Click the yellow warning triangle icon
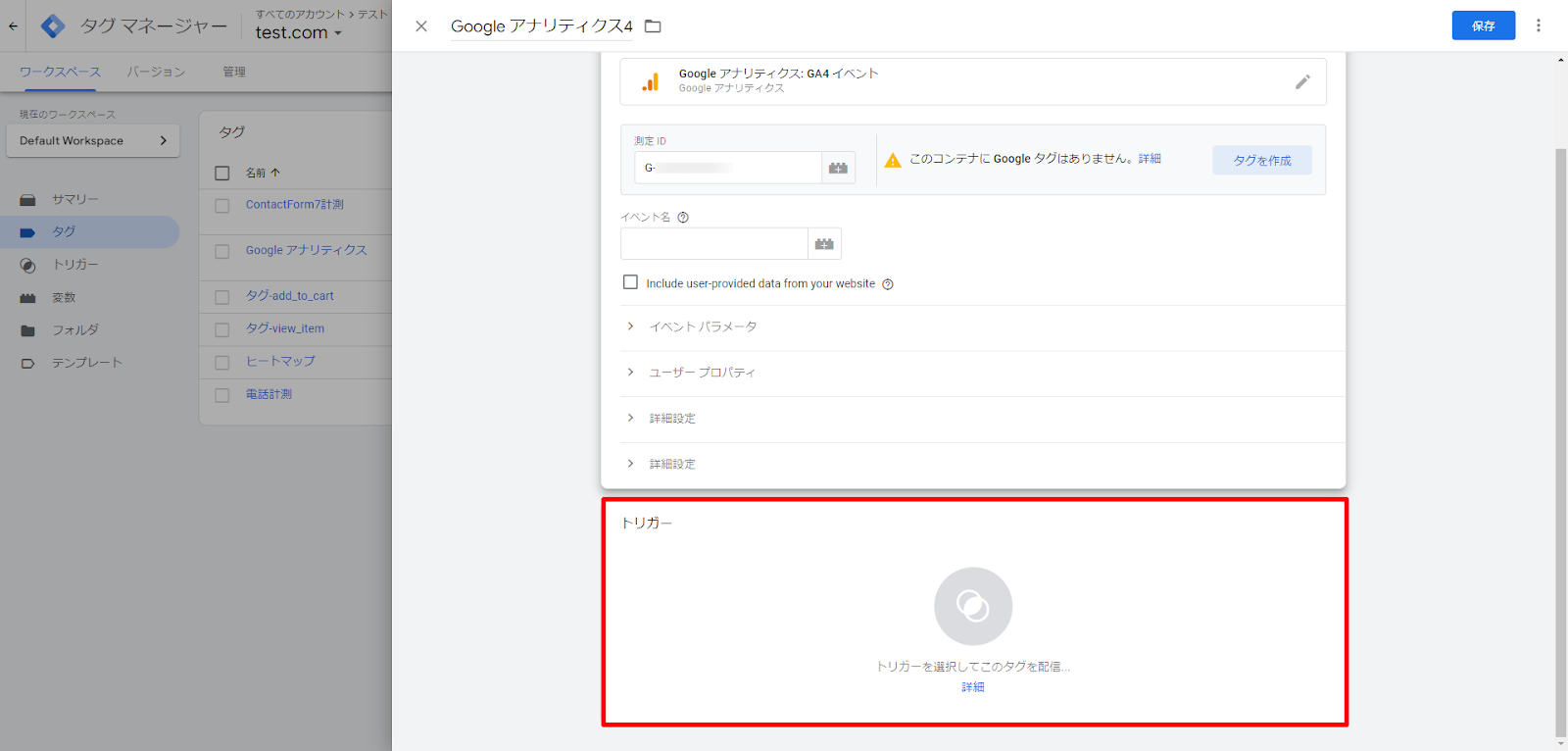The height and width of the screenshot is (751, 1568). [x=893, y=160]
